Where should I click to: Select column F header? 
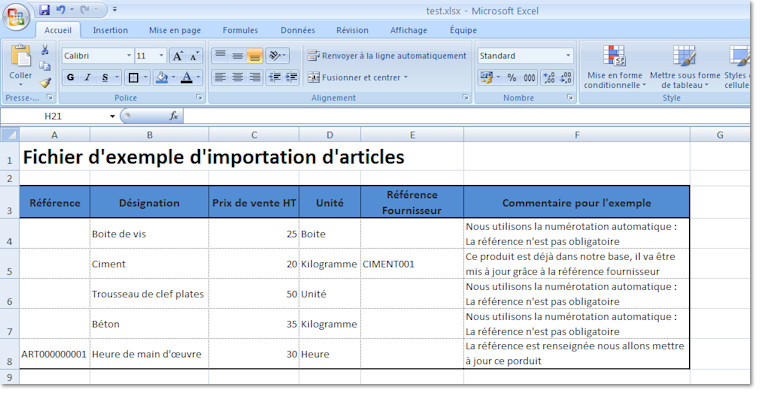click(577, 135)
